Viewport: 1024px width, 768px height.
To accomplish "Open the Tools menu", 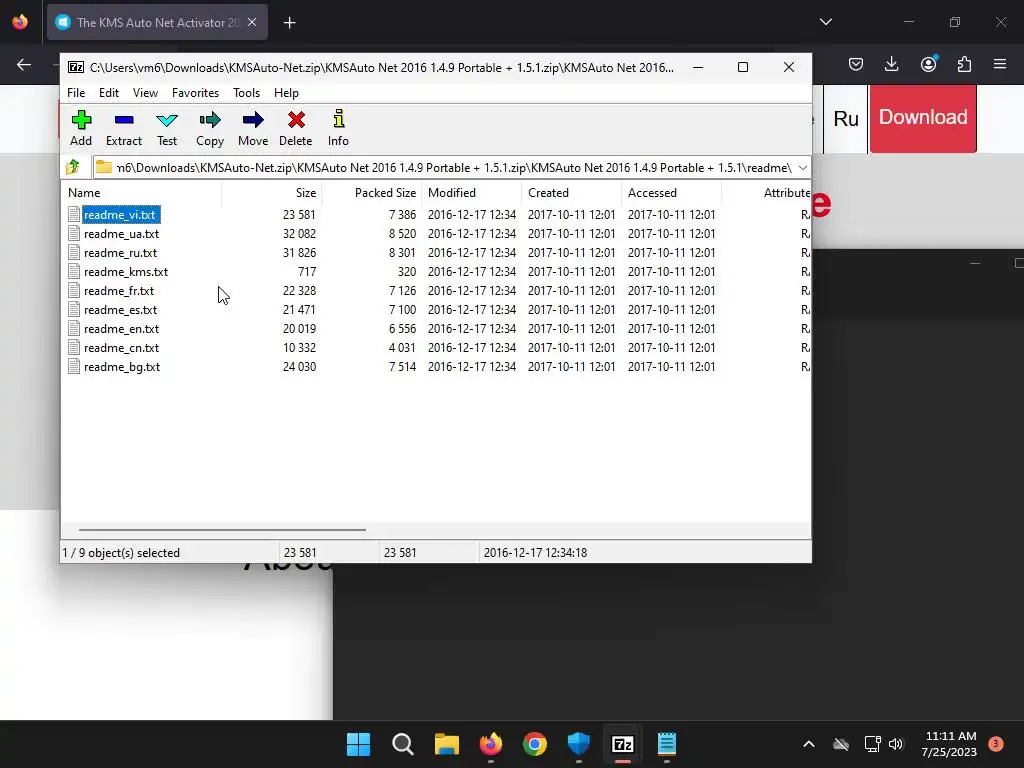I will point(246,93).
